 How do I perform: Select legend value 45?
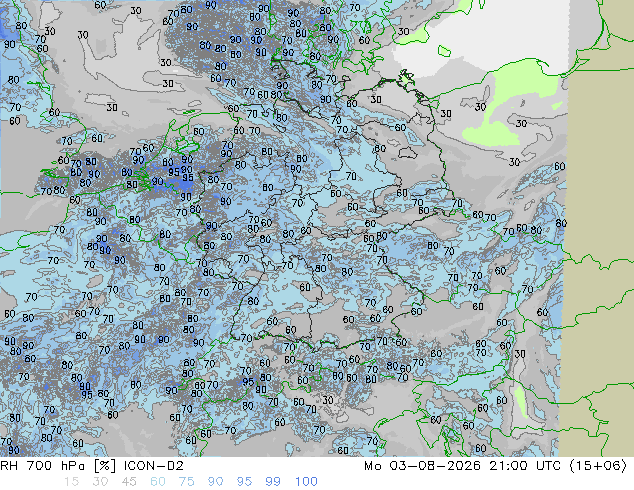tap(129, 482)
